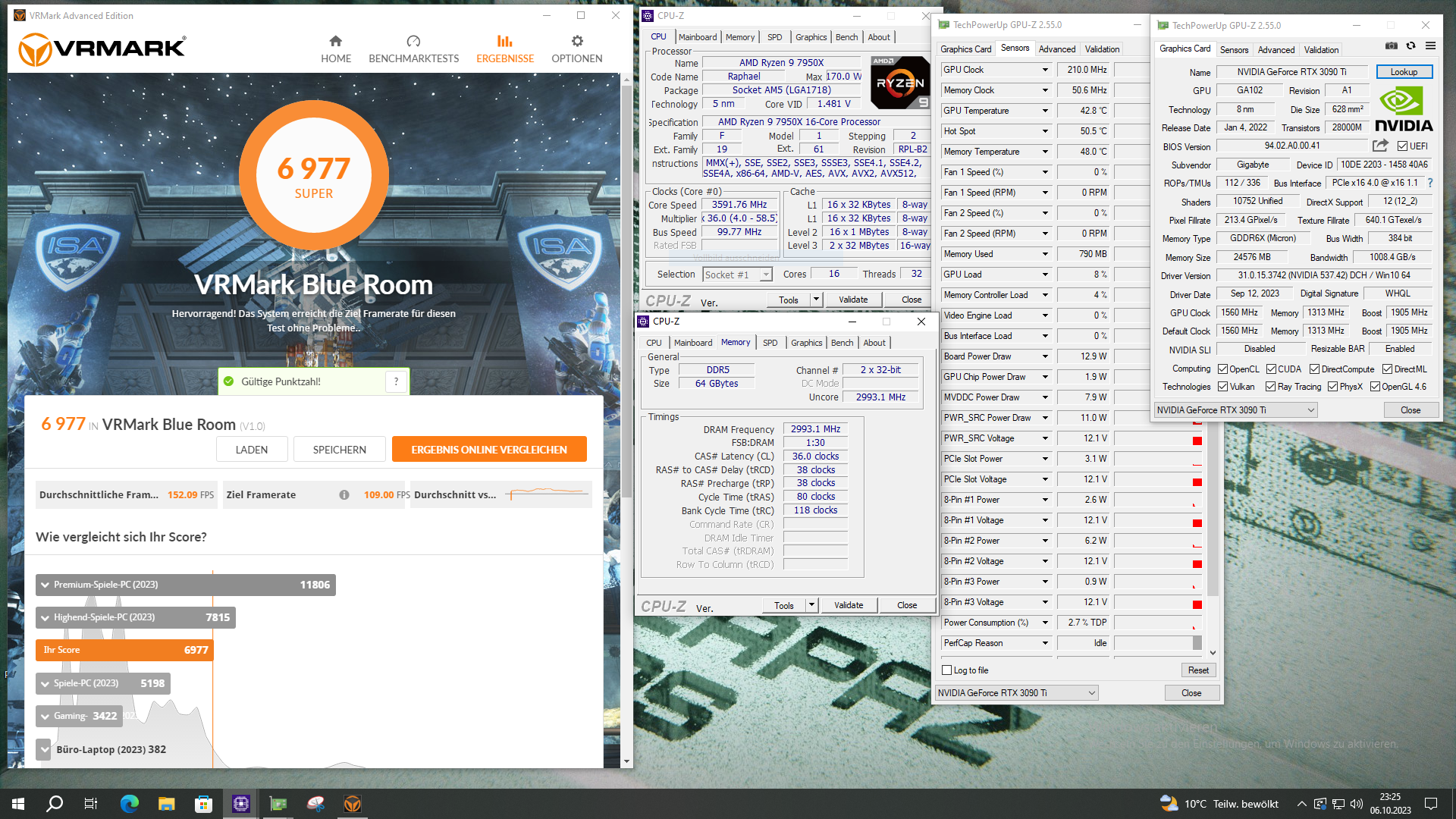Screen dimensions: 1456x819
Task: Open GPU selector in Graphics Card window
Action: 1235,410
